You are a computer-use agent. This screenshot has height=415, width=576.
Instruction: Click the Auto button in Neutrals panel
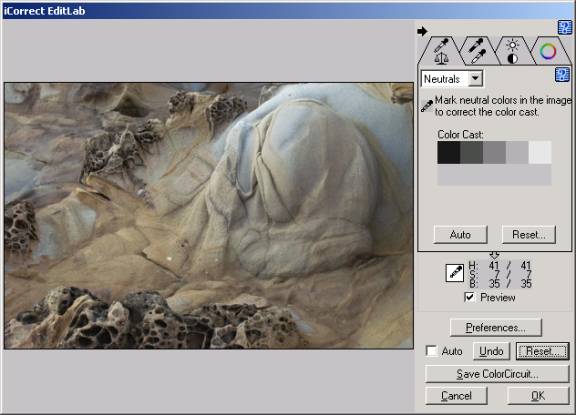coord(460,234)
